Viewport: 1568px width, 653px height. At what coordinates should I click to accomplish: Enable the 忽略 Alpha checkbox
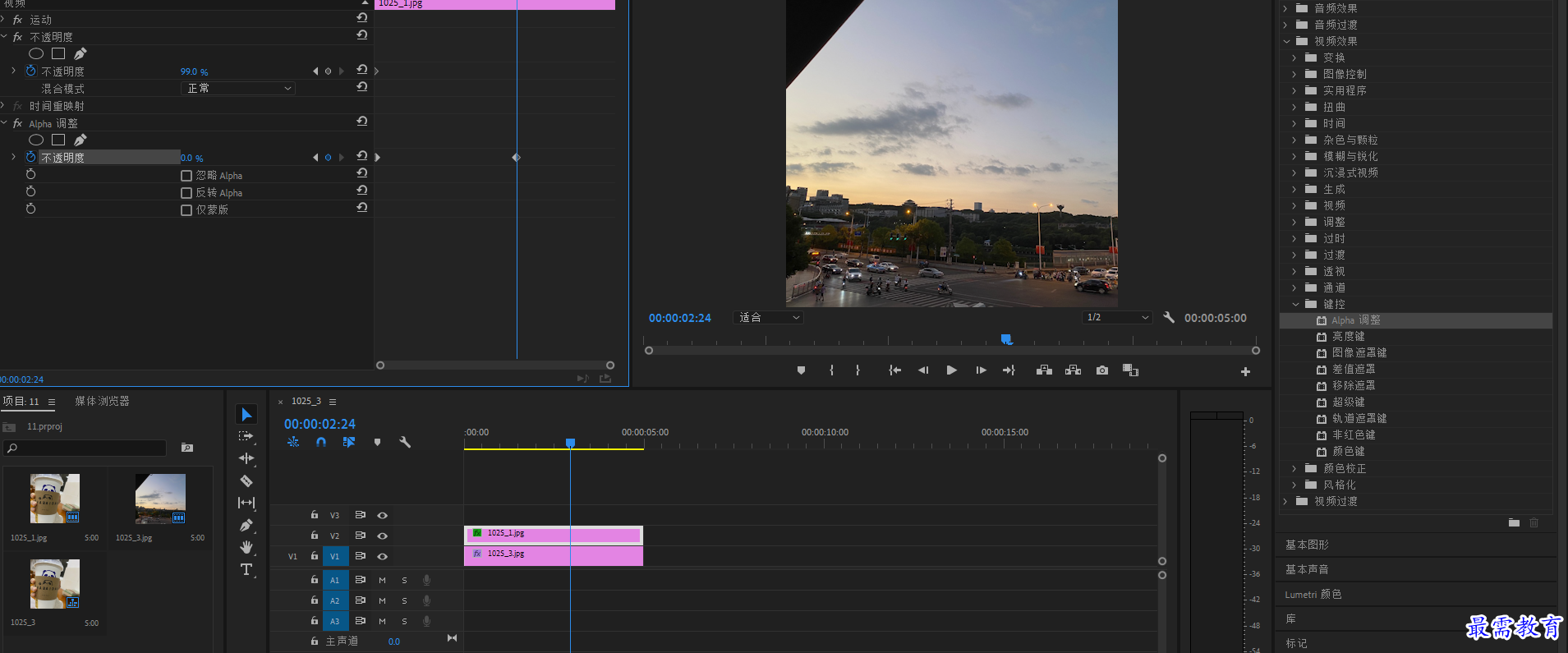186,176
